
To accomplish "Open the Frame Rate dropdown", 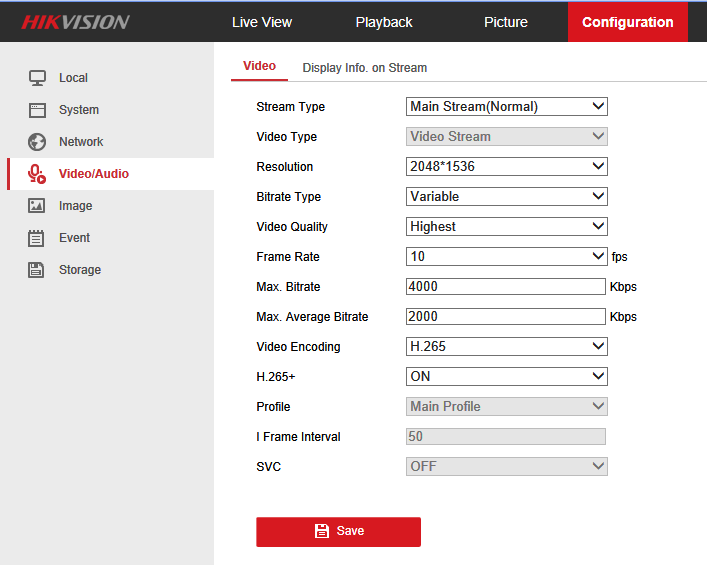I will 507,257.
